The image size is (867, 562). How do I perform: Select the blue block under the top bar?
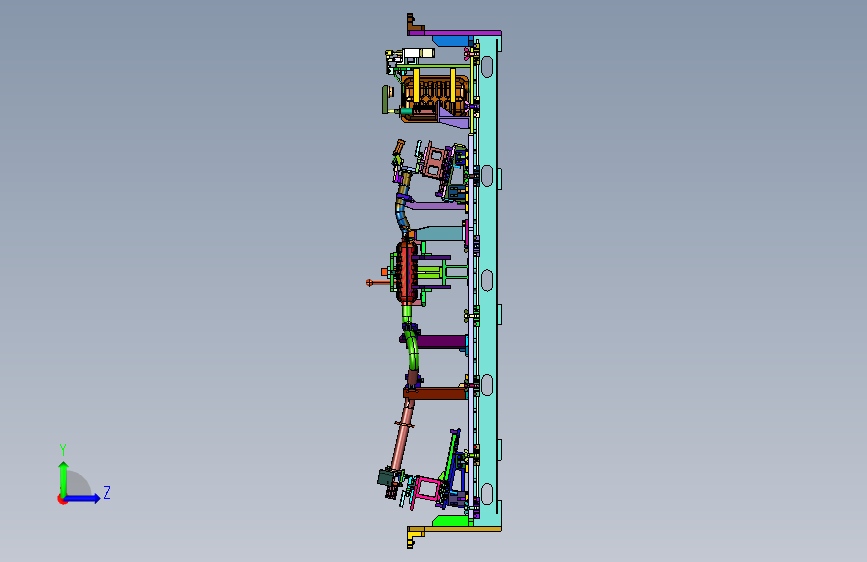click(x=452, y=41)
